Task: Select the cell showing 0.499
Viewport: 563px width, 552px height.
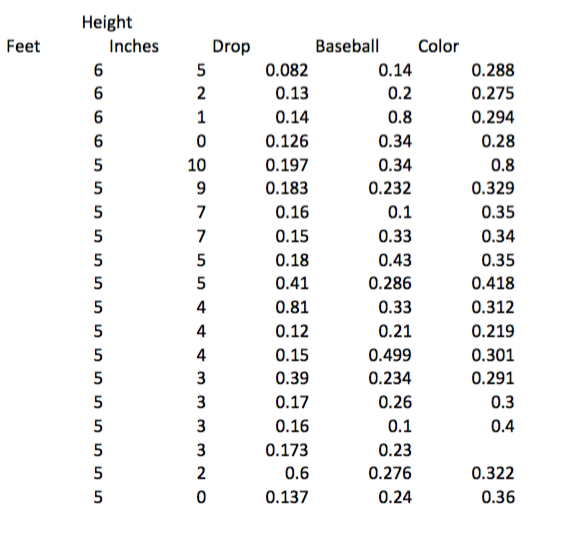Action: tap(390, 355)
